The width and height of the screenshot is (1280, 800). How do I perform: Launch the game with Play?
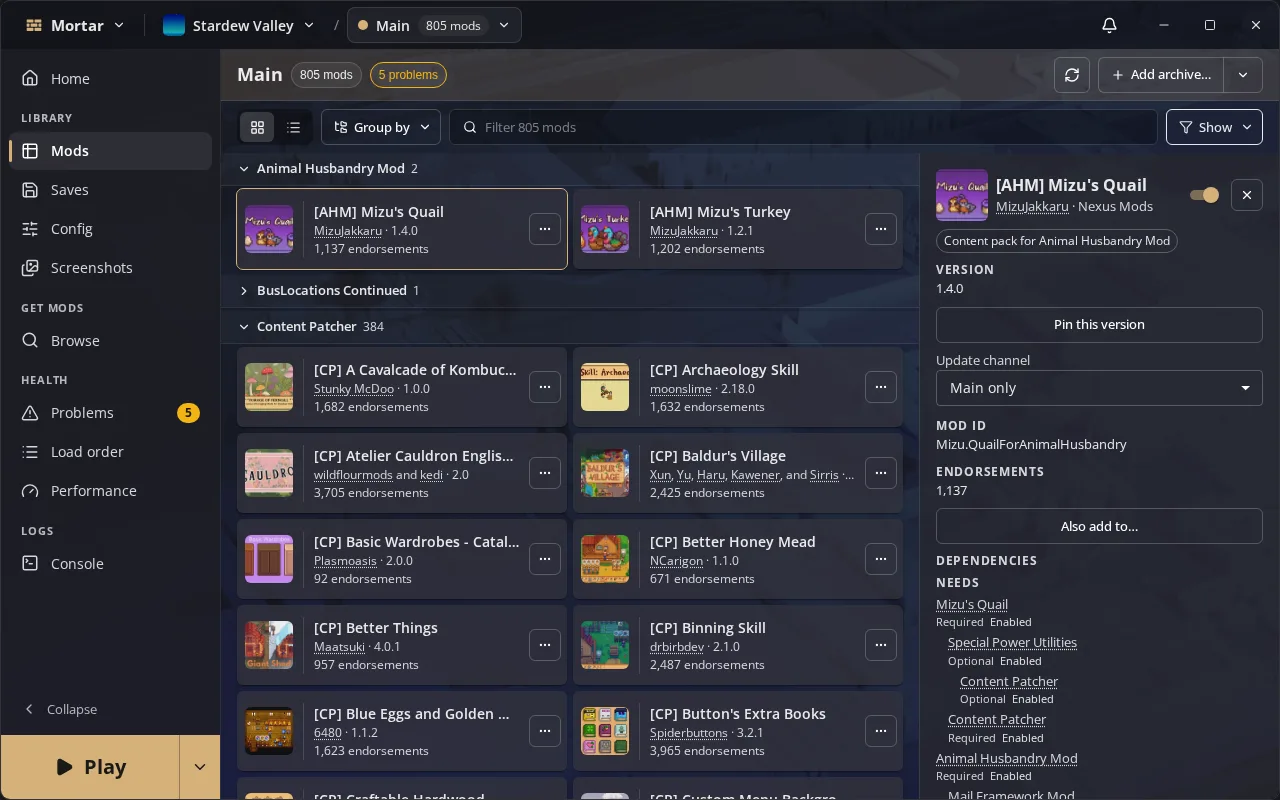point(90,767)
